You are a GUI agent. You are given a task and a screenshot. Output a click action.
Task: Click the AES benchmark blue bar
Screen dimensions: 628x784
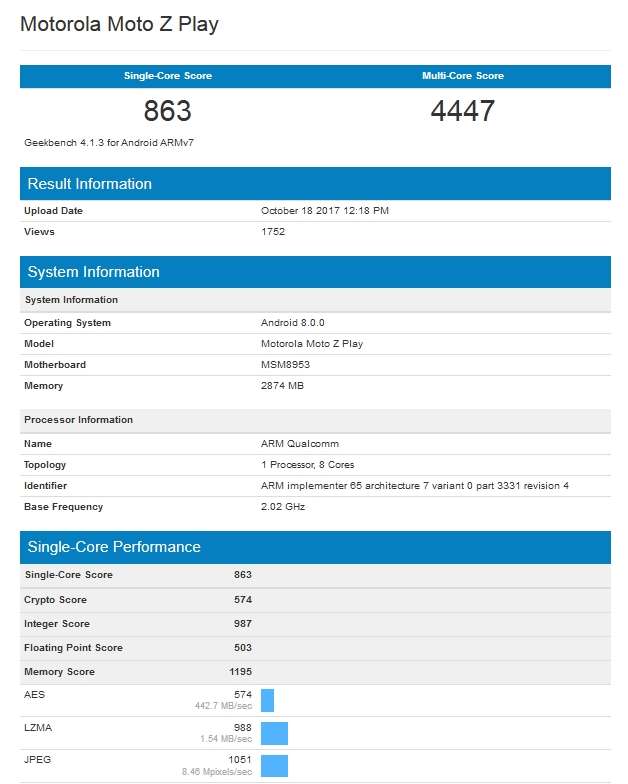coord(267,699)
